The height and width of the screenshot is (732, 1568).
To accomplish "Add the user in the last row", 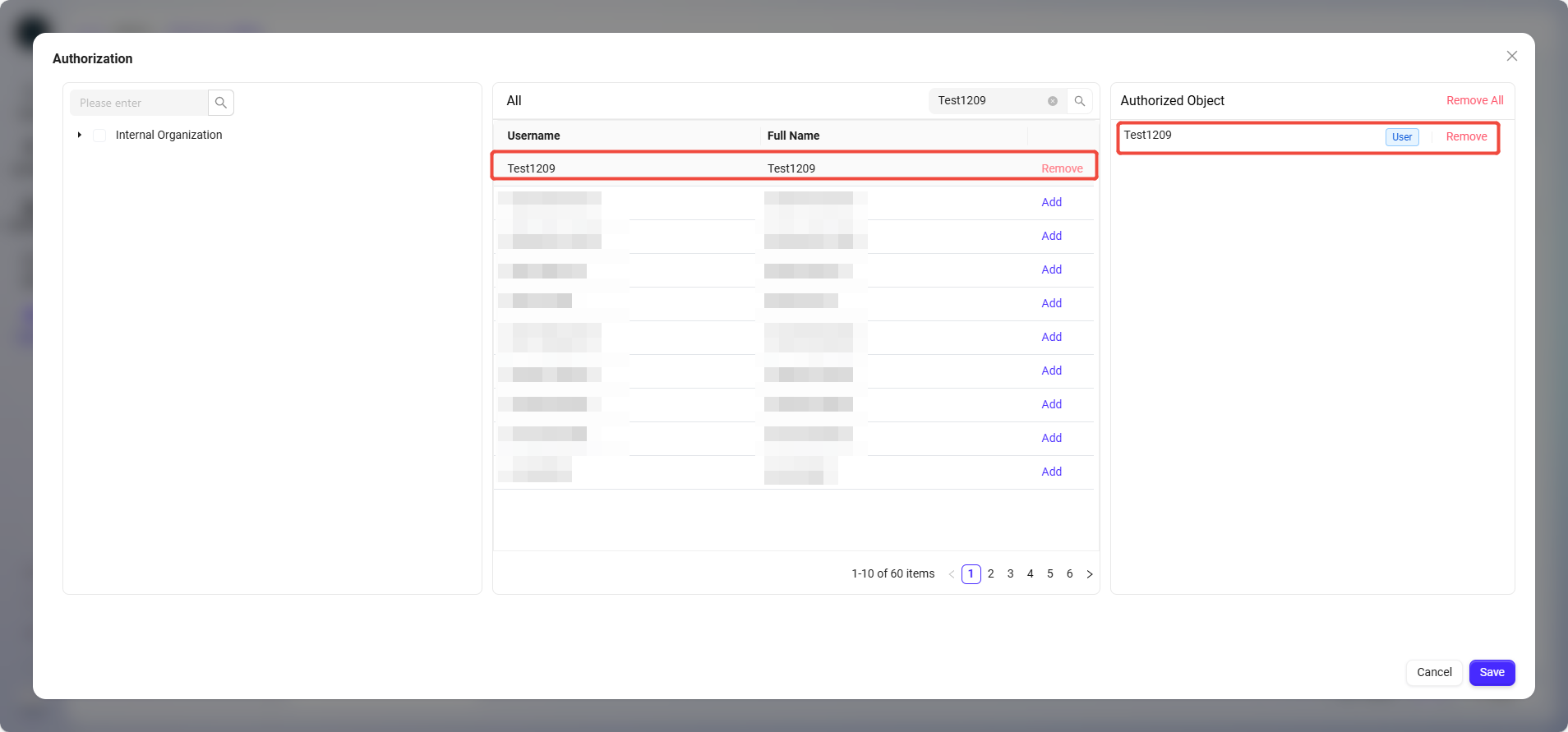I will (1051, 472).
